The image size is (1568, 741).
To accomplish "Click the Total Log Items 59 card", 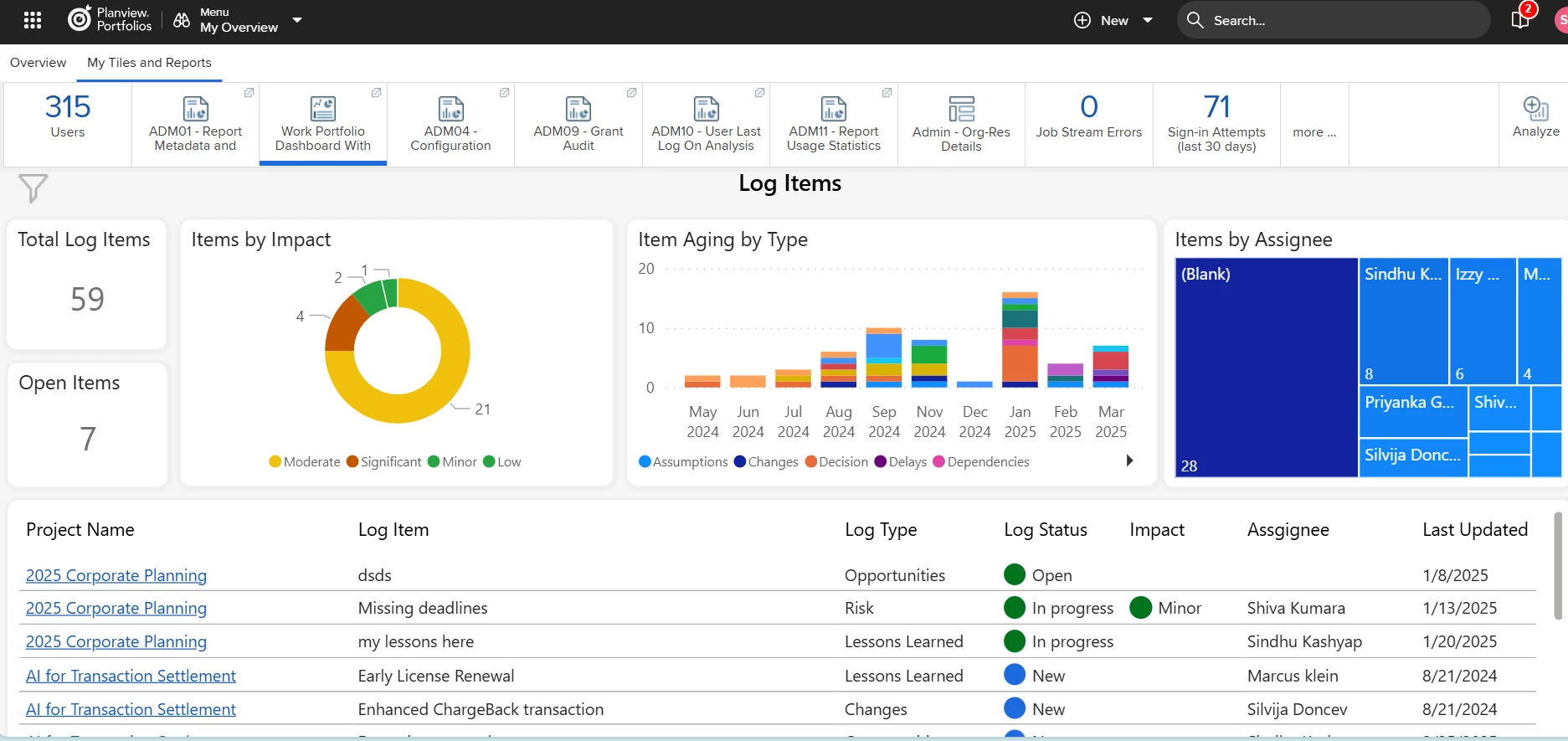I will click(x=87, y=285).
